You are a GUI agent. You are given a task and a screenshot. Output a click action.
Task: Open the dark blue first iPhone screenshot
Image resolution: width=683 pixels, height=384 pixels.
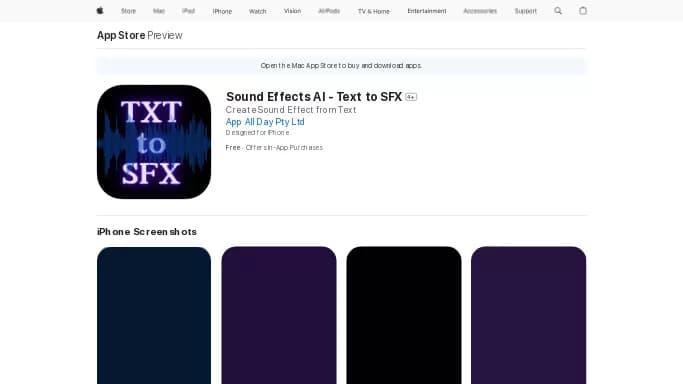point(154,315)
